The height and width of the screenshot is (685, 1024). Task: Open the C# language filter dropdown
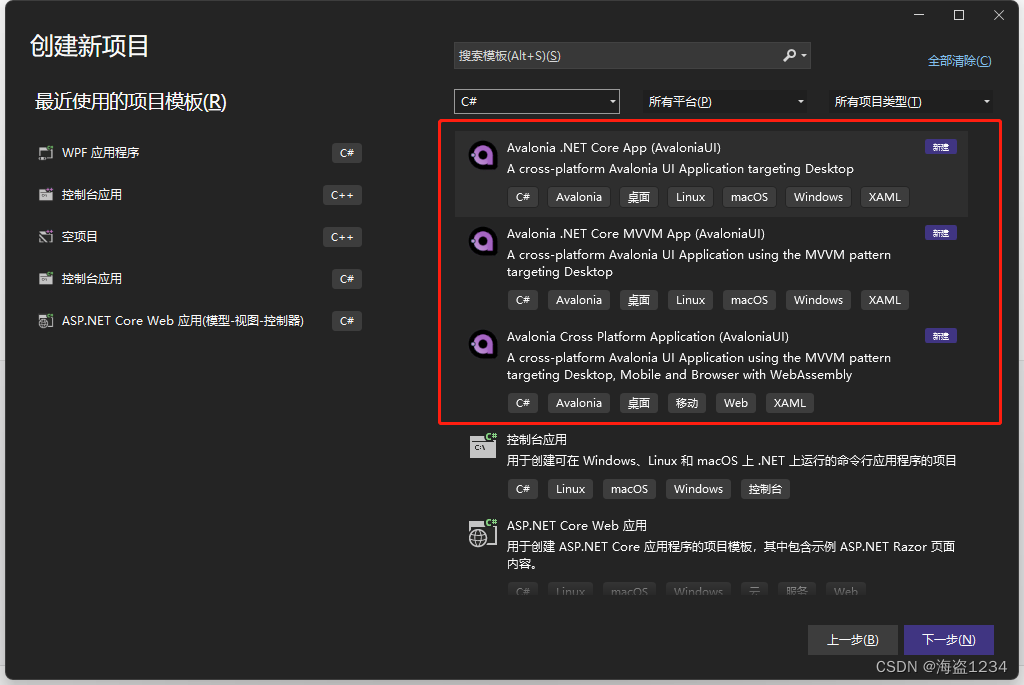point(537,101)
